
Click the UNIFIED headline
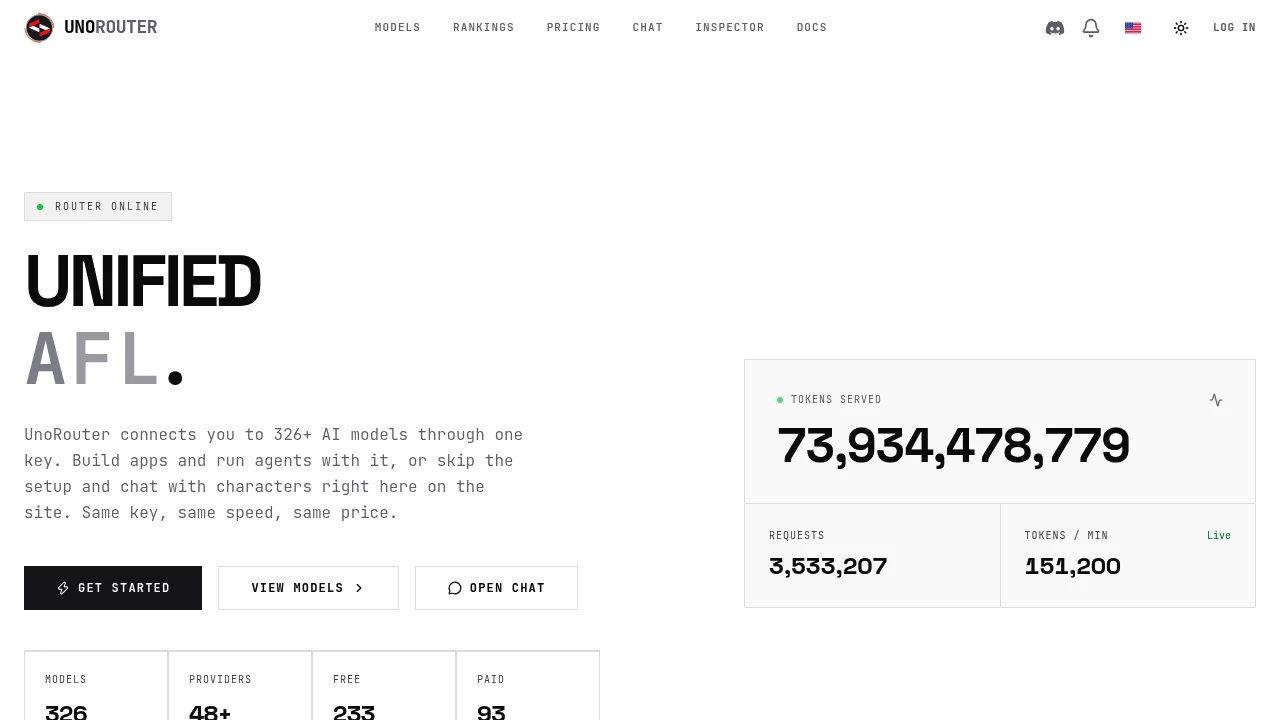pyautogui.click(x=143, y=282)
